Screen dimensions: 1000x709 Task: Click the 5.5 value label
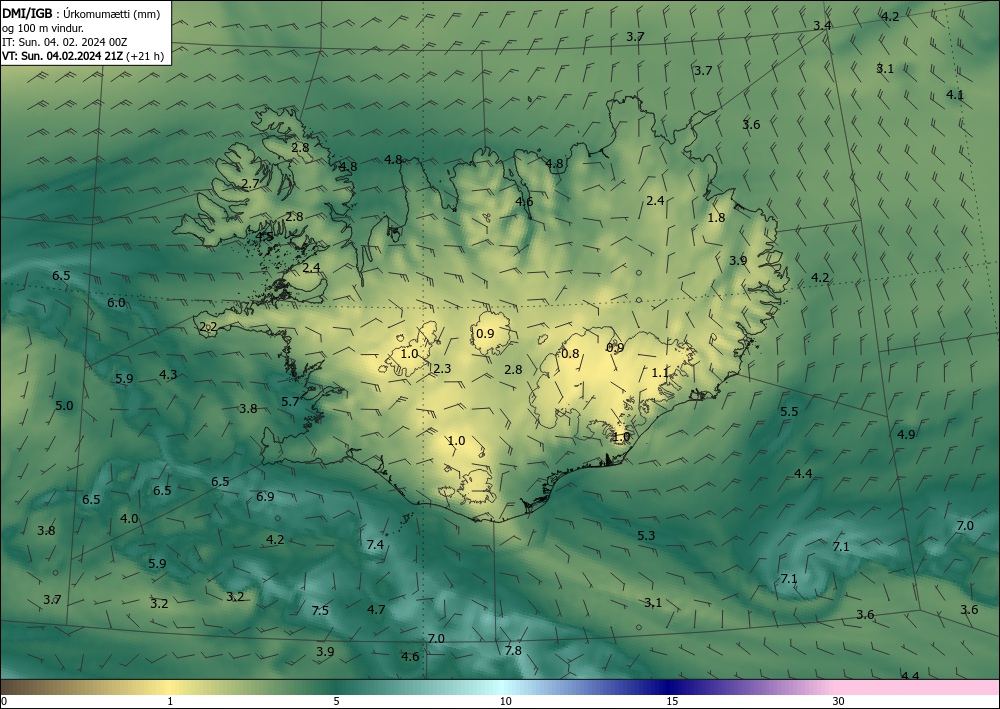pyautogui.click(x=789, y=411)
